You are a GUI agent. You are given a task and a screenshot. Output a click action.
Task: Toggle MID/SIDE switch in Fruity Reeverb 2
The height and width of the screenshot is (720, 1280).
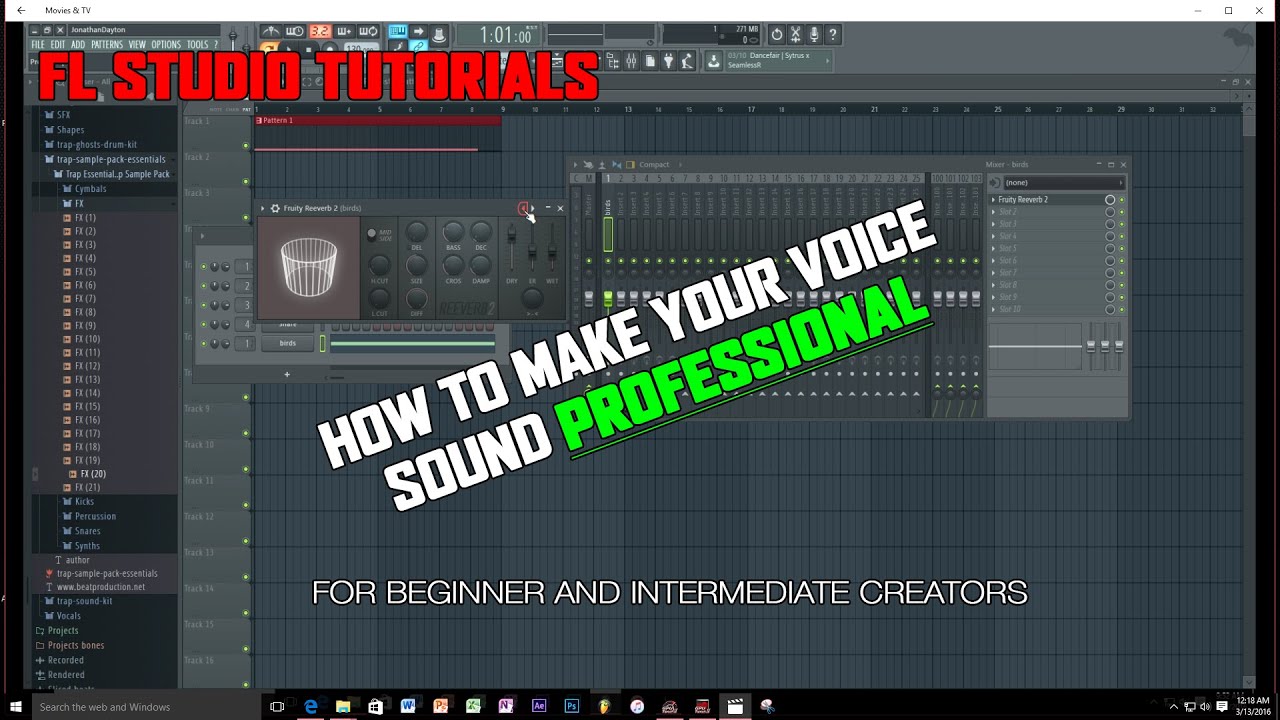click(372, 234)
